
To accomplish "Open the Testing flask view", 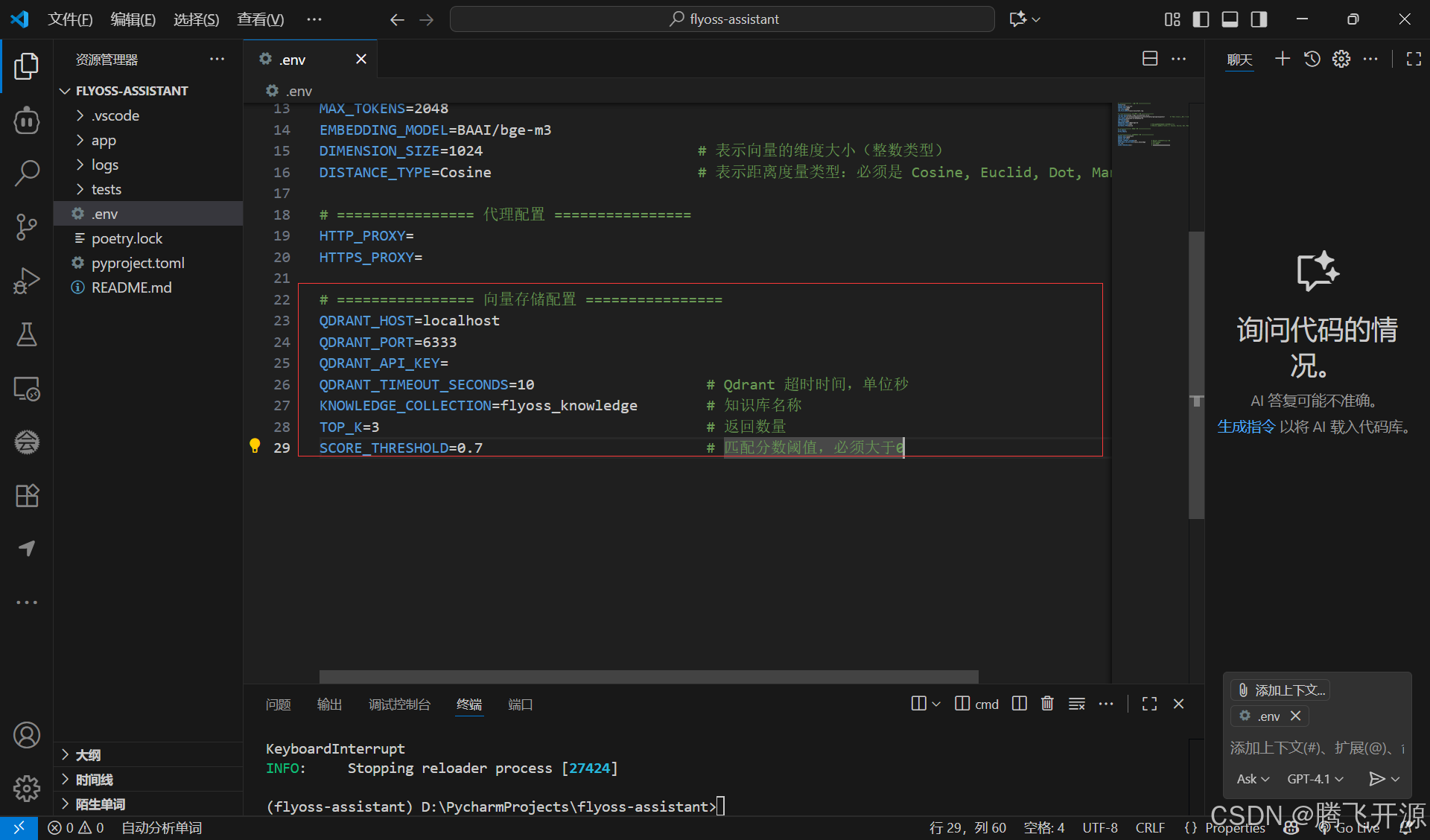I will click(x=27, y=334).
